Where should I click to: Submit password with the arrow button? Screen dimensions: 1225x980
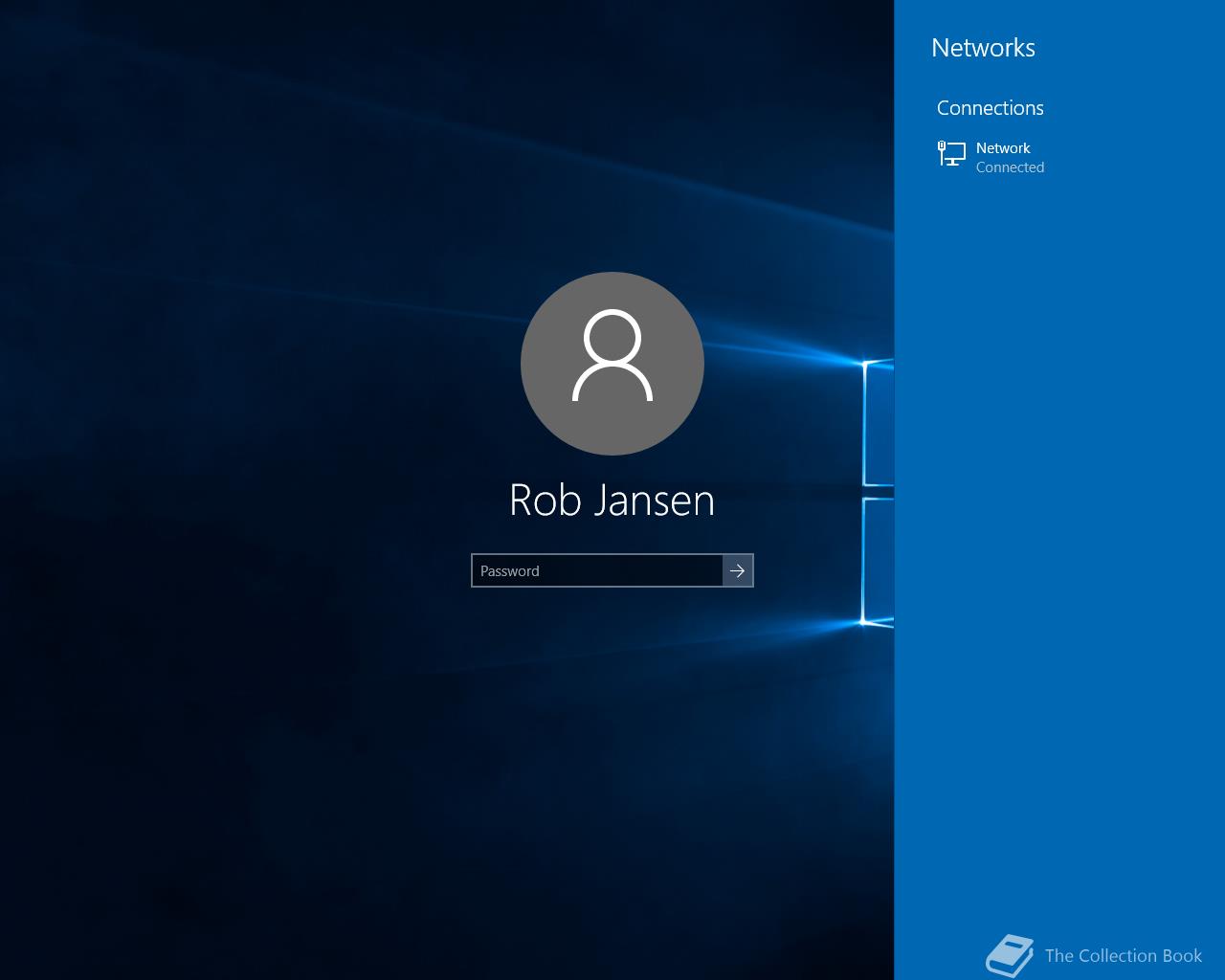[738, 570]
